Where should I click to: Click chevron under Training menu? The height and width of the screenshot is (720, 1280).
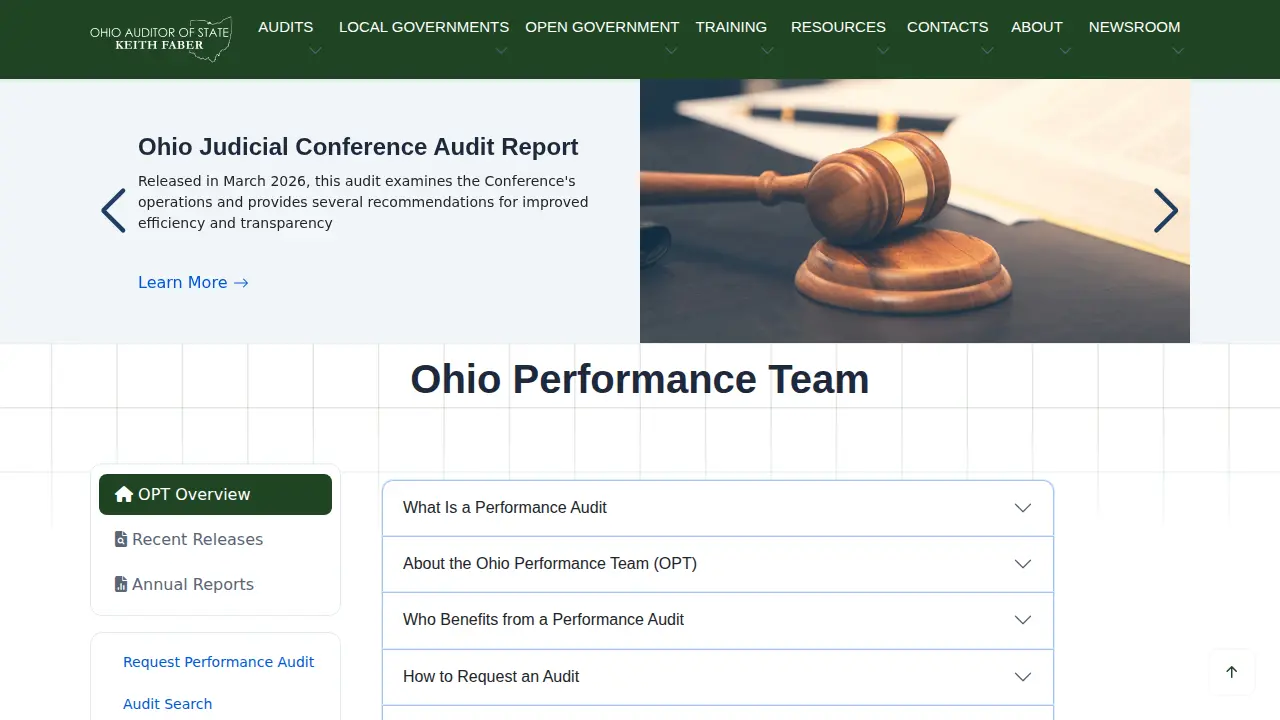(x=767, y=51)
